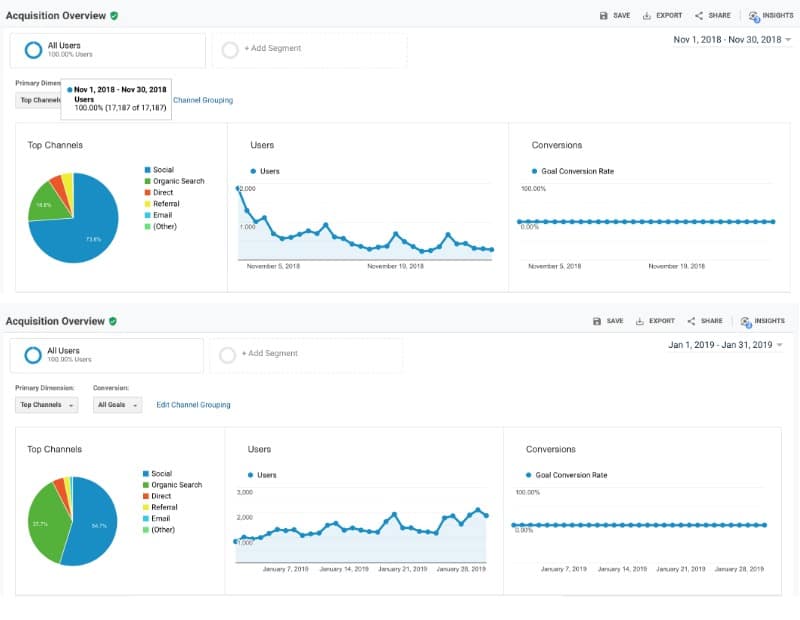The width and height of the screenshot is (800, 620).
Task: Click the Social legend swatch in January Top Channels
Action: pos(146,474)
